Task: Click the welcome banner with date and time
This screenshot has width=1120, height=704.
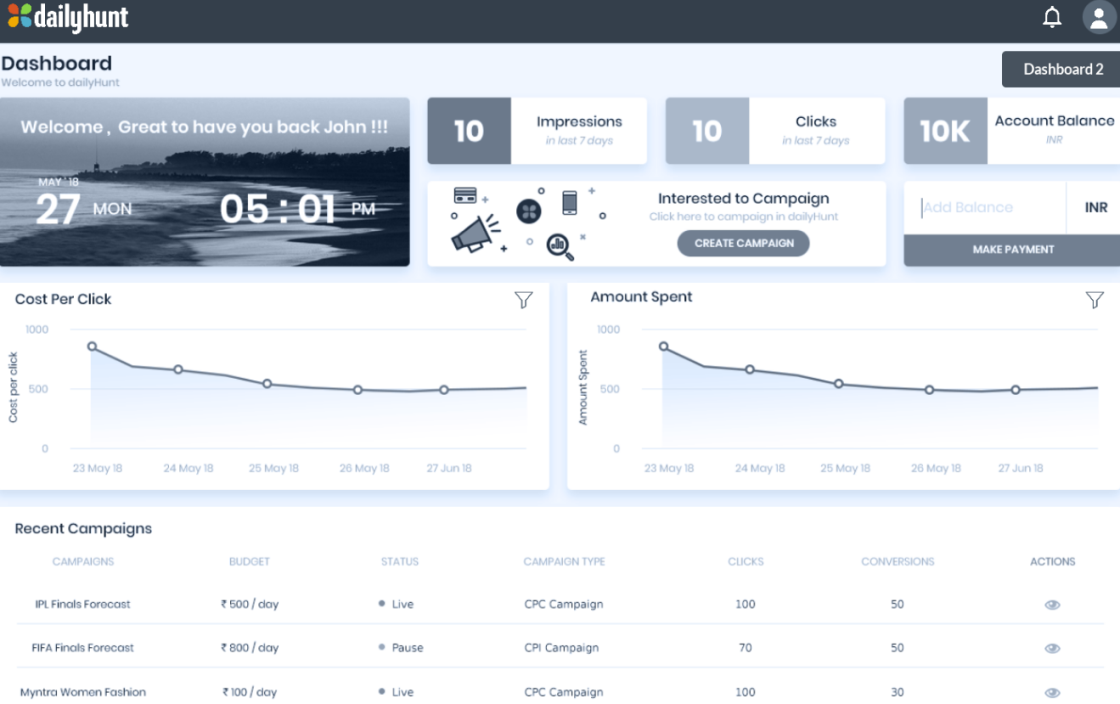Action: click(205, 182)
